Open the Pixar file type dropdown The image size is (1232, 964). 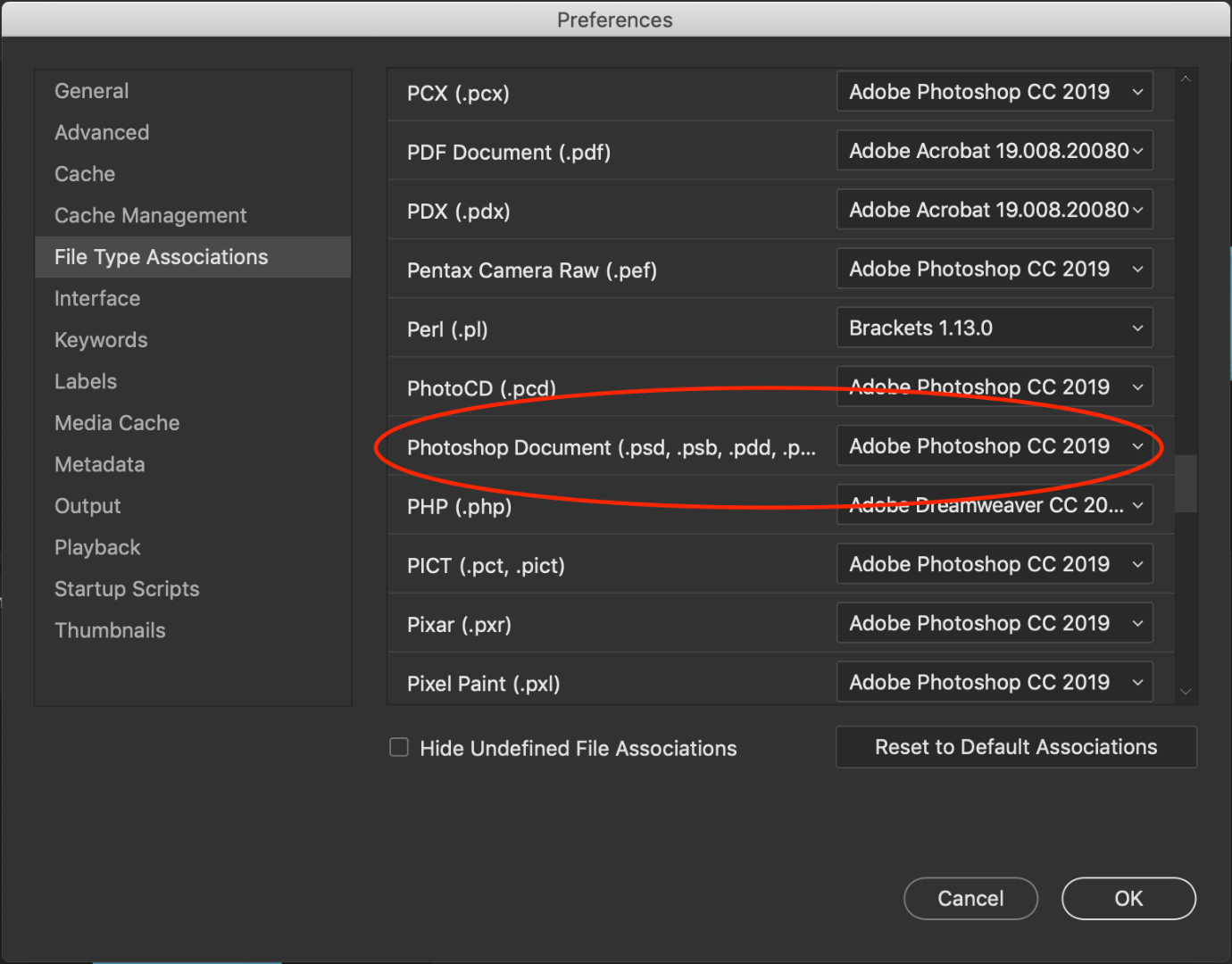994,622
